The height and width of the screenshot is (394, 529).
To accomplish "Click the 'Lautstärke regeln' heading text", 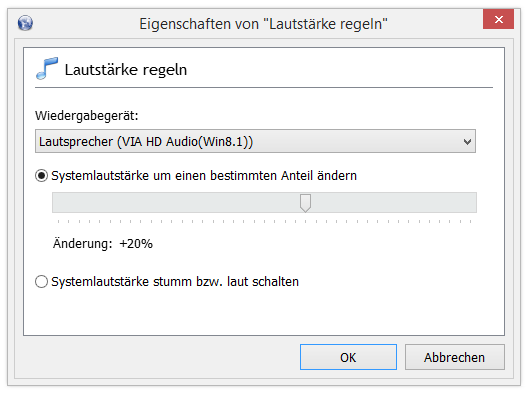I will click(126, 70).
